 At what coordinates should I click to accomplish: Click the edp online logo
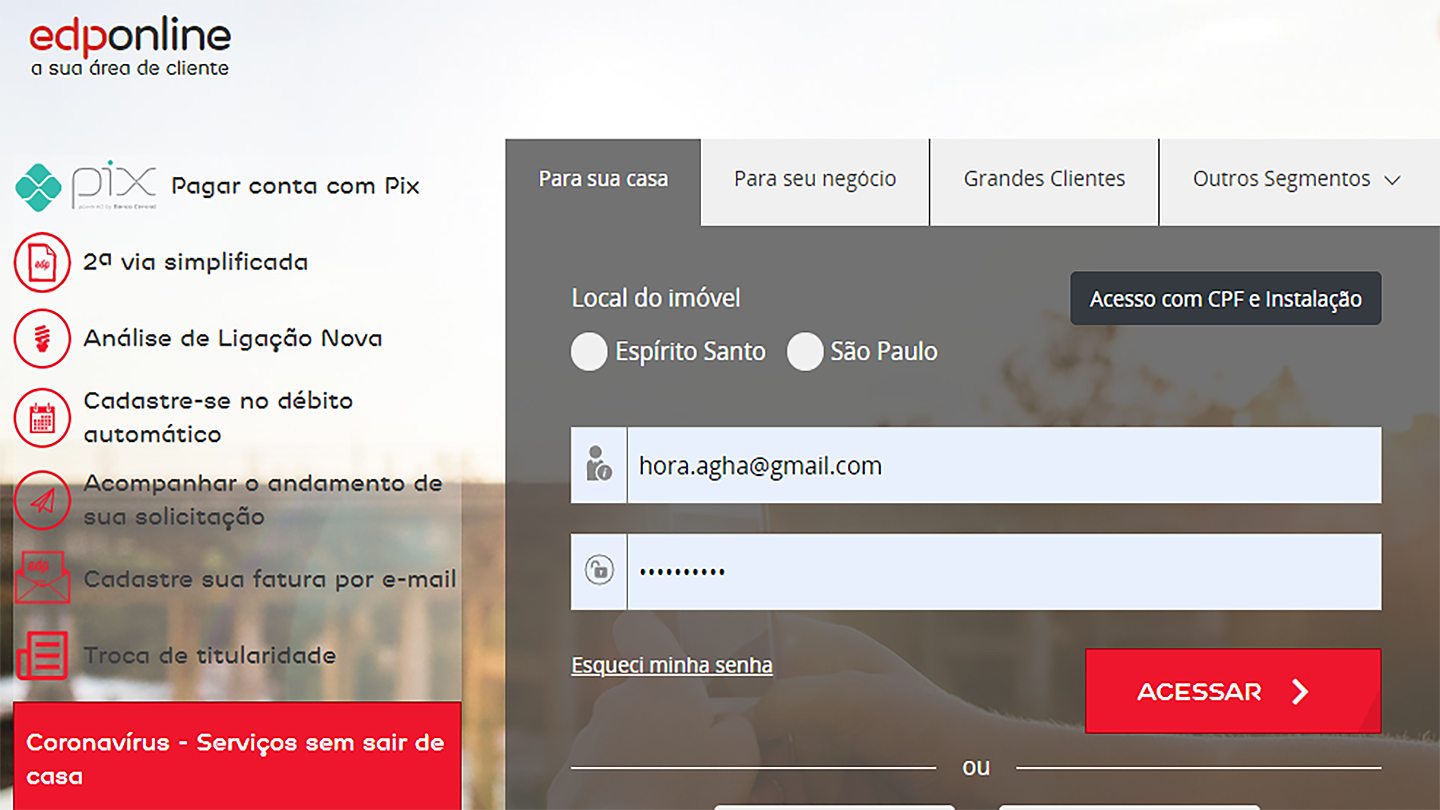coord(130,48)
